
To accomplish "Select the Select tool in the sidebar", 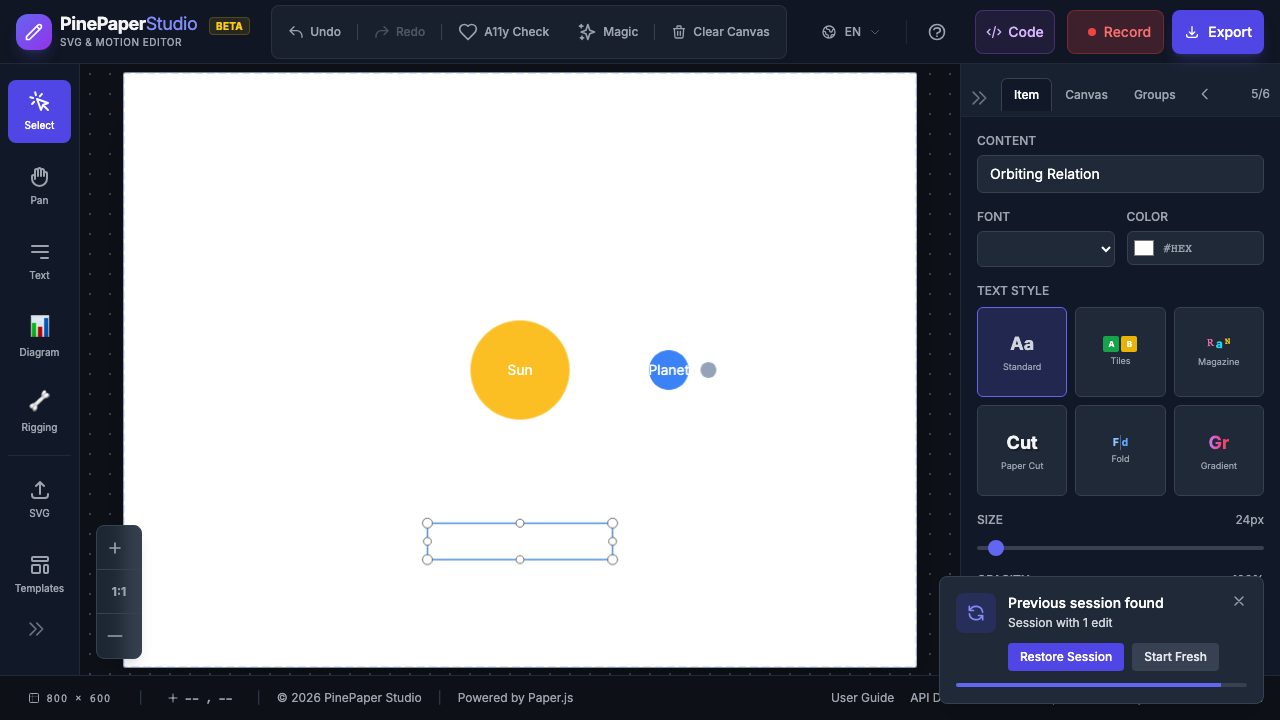I will [x=39, y=111].
